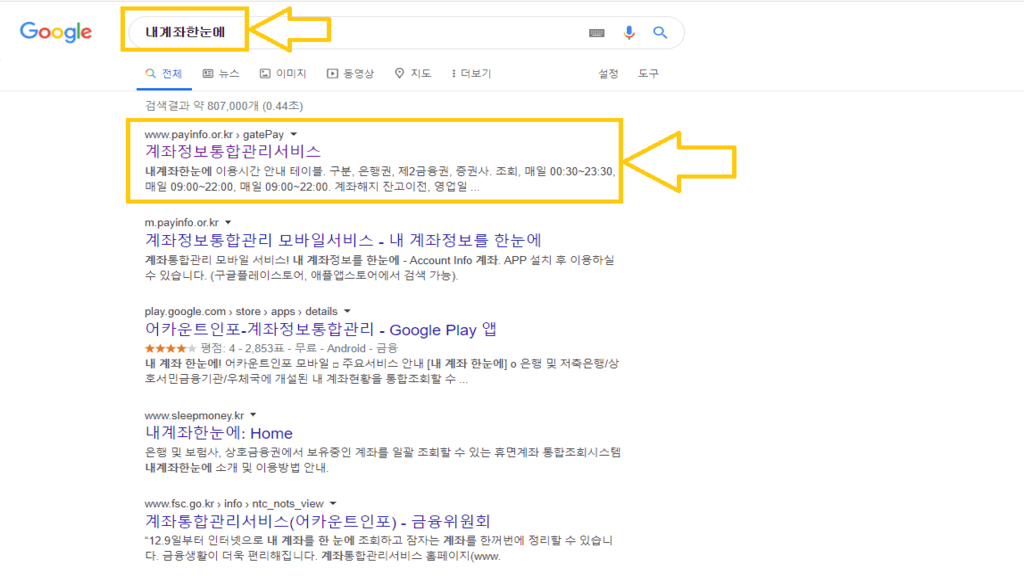The height and width of the screenshot is (576, 1024).
Task: Open the 계좌정보통합관리서비스 result link
Action: pyautogui.click(x=232, y=152)
